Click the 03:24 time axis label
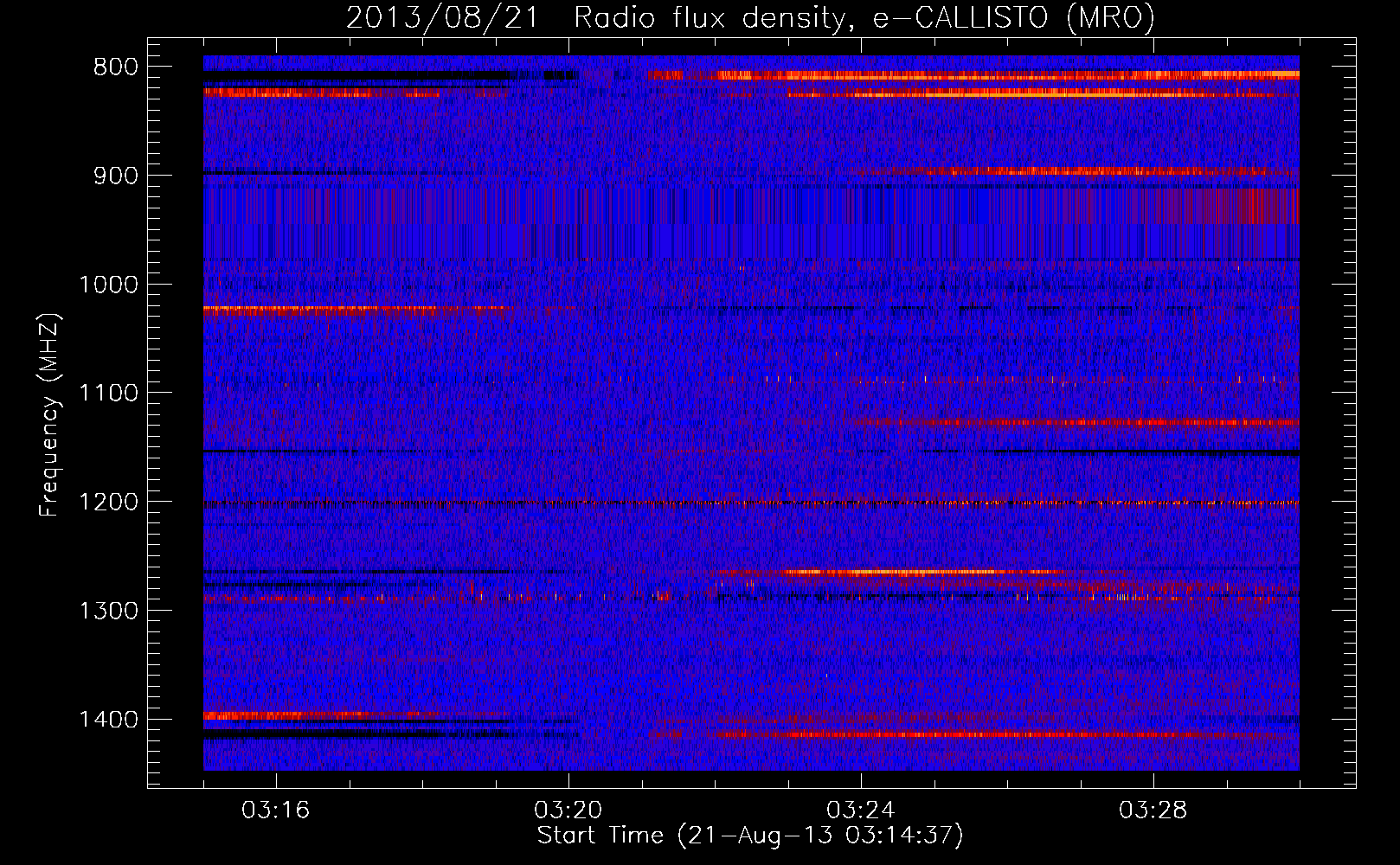Image resolution: width=1400 pixels, height=865 pixels. pos(860,811)
